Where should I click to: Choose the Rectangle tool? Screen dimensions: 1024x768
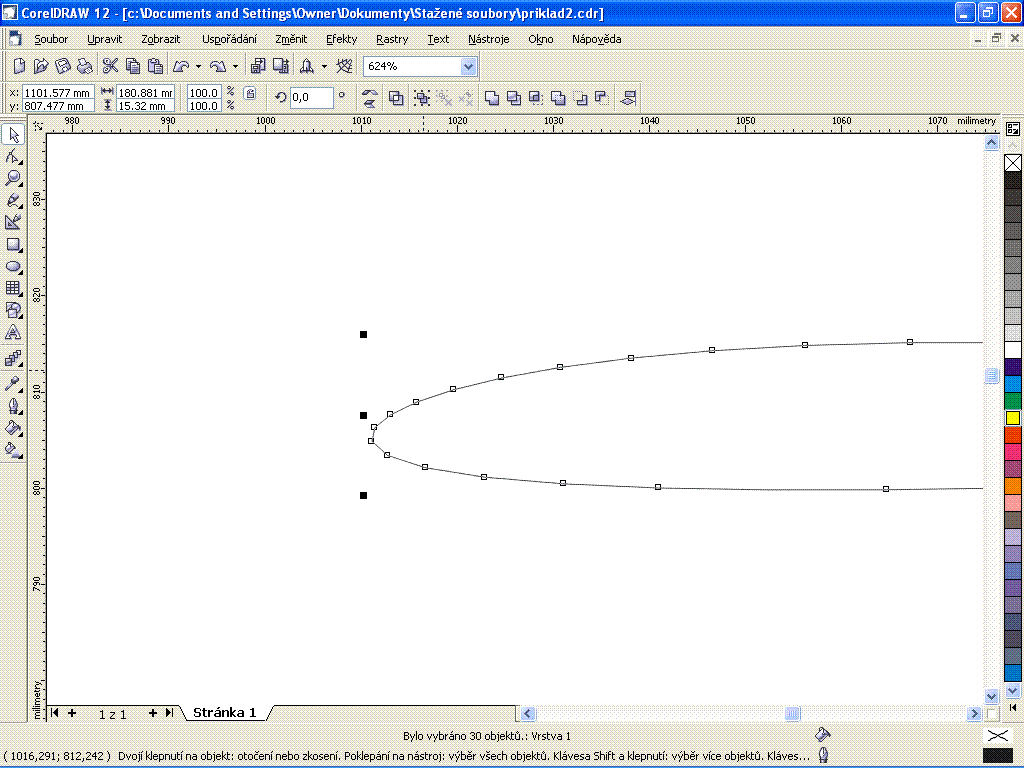click(x=14, y=244)
